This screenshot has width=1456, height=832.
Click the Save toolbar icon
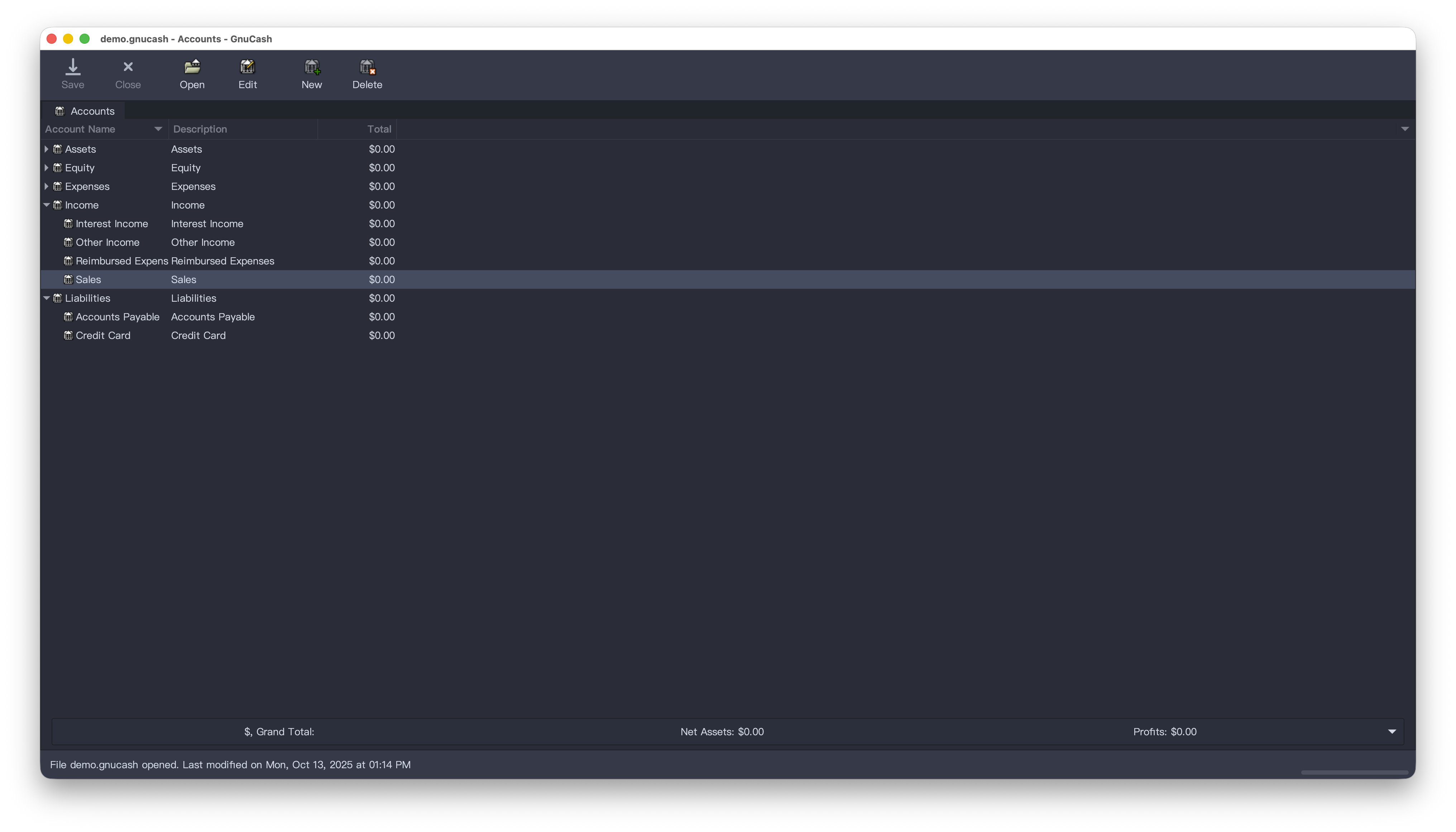[x=72, y=67]
